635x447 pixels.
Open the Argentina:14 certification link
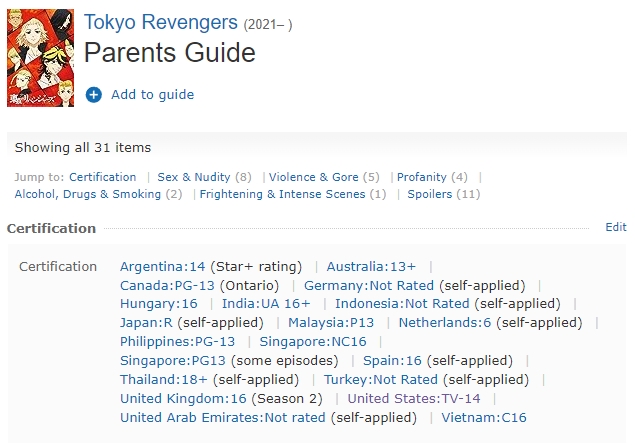coord(163,266)
